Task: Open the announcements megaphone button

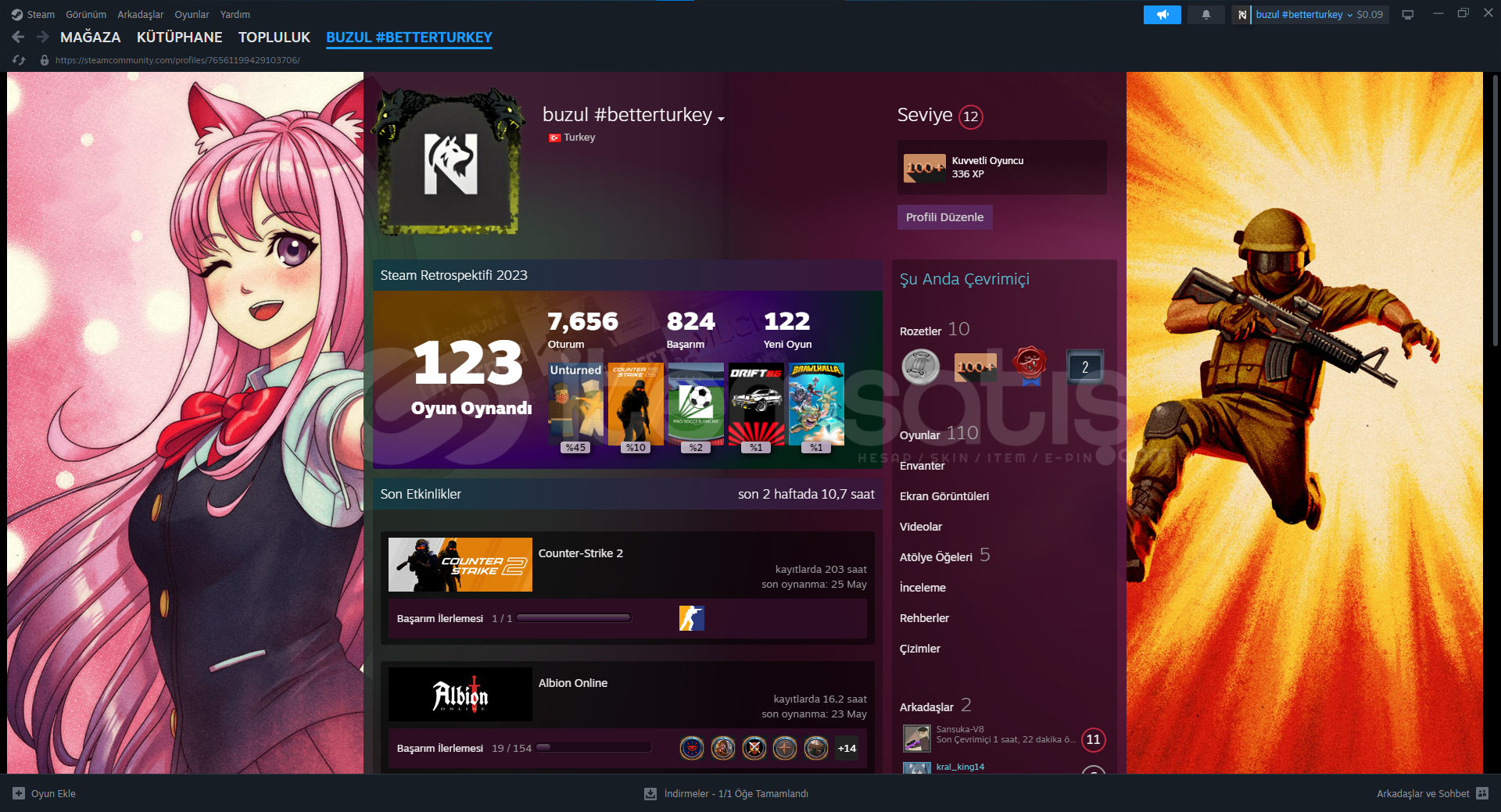Action: 1162,15
